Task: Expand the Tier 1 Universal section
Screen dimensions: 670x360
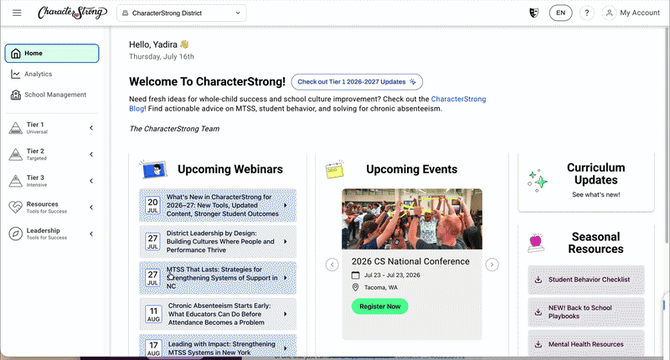Action: (51, 128)
